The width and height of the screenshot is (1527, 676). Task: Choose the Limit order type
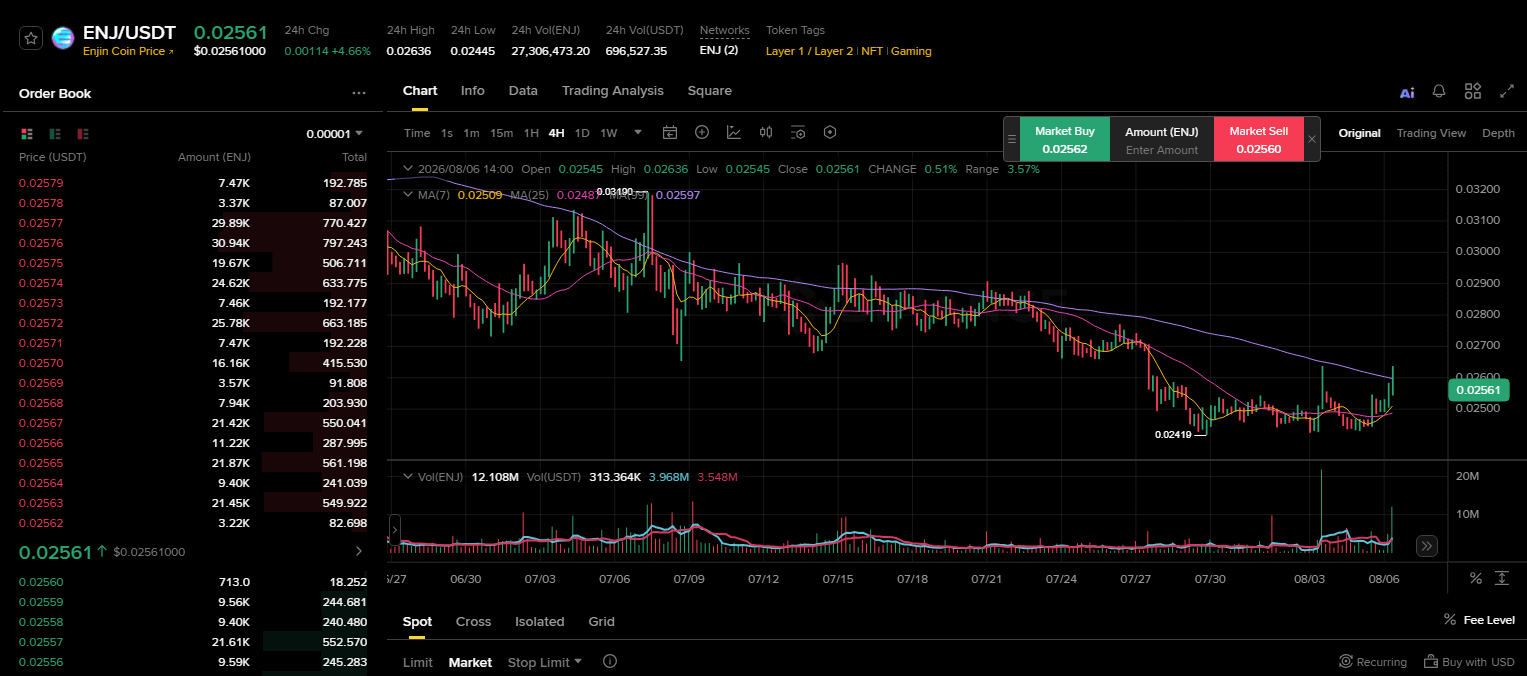coord(418,662)
